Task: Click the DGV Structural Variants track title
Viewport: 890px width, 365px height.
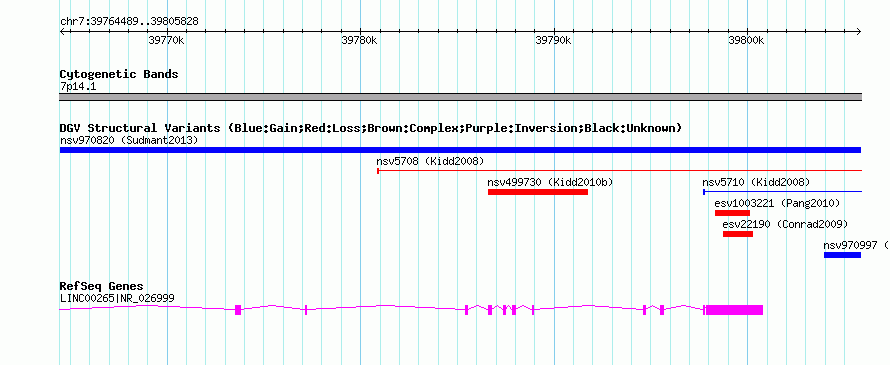Action: pos(371,128)
